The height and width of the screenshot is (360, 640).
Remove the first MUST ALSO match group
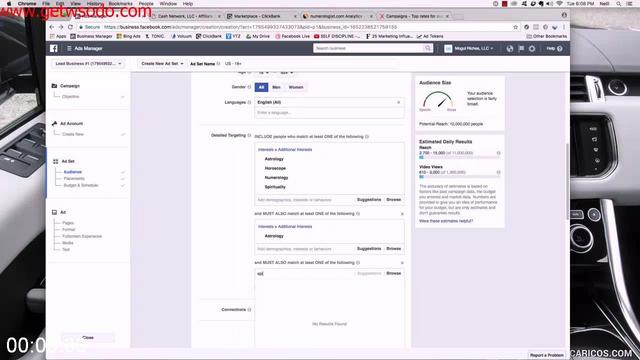point(402,214)
